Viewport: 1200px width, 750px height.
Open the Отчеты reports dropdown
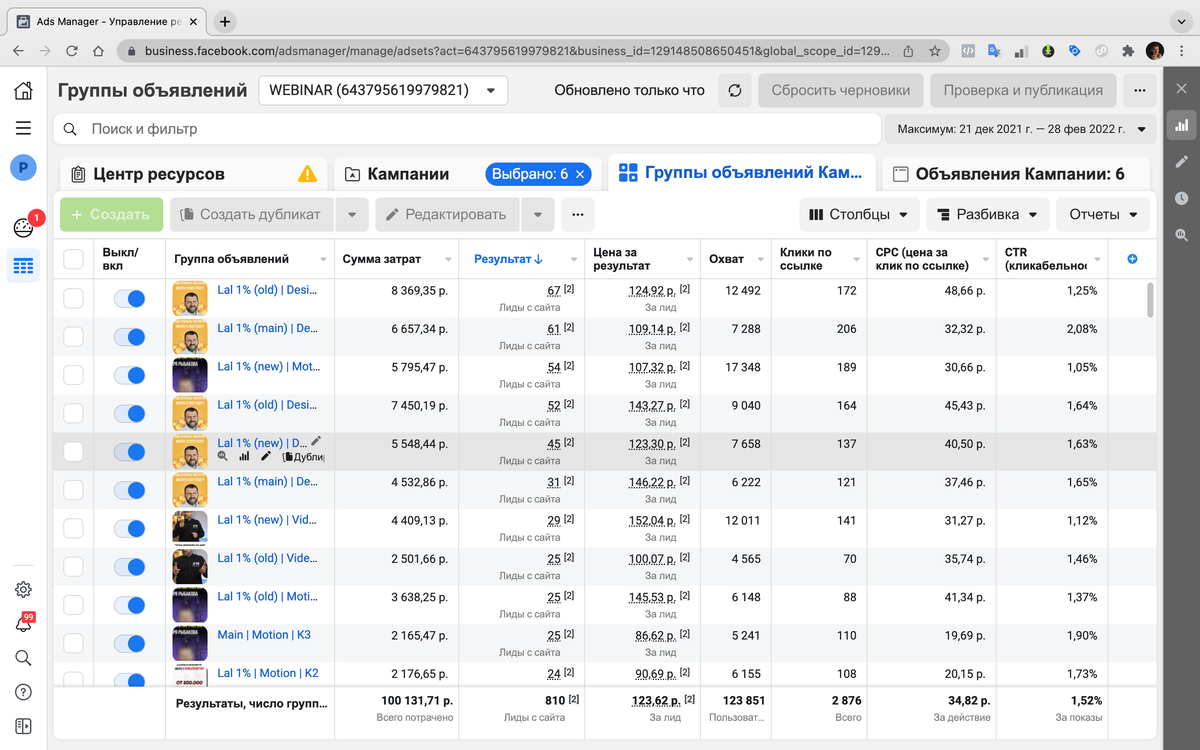pyautogui.click(x=1103, y=214)
